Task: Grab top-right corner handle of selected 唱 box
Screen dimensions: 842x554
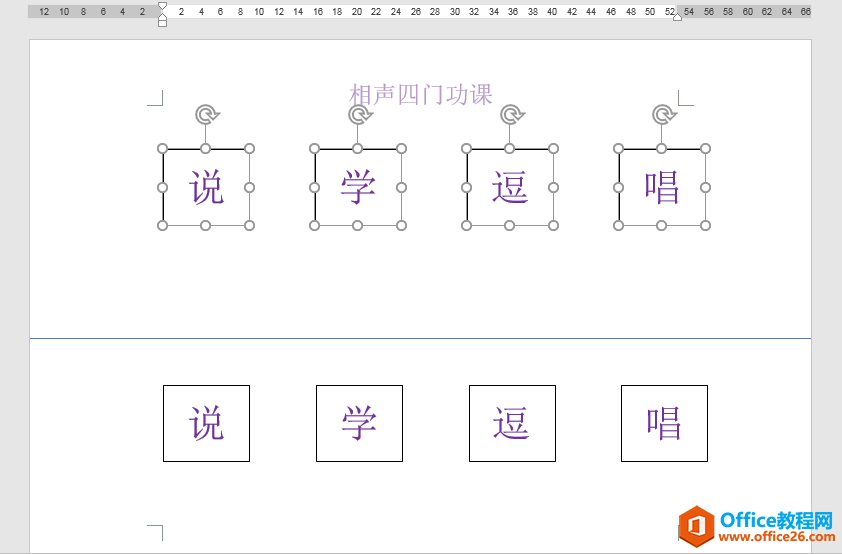Action: pos(706,149)
